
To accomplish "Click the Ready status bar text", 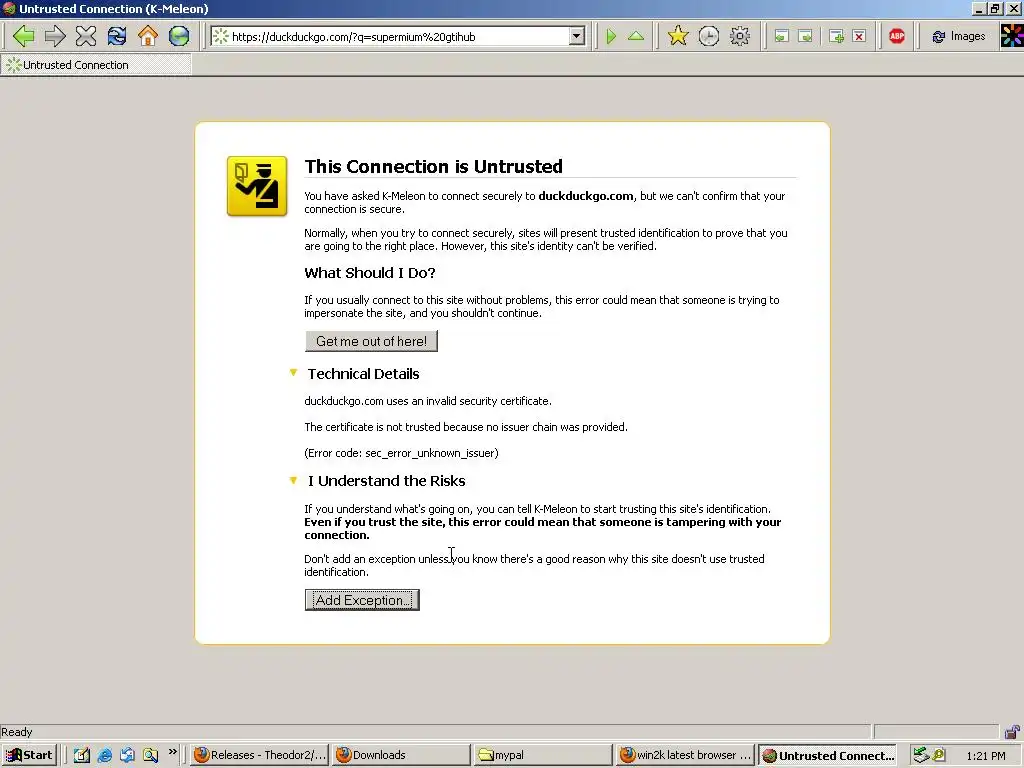I will coord(16,732).
